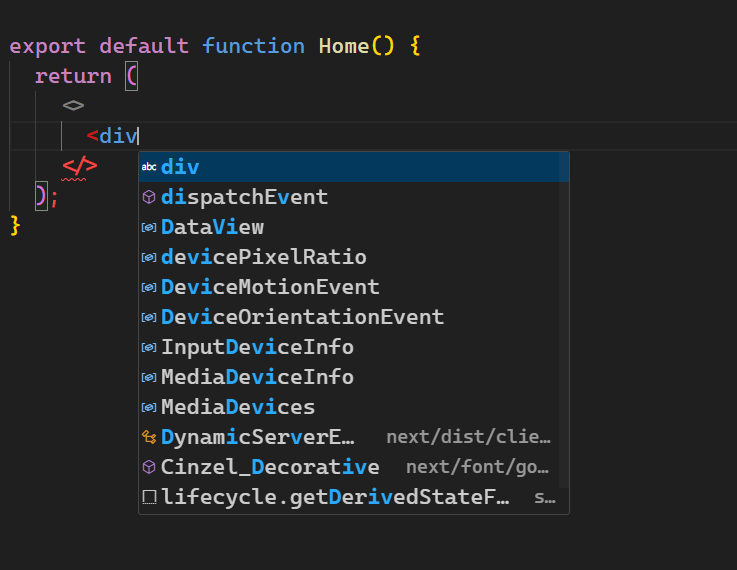The height and width of the screenshot is (570, 737).
Task: Click the final closing curly brace
Action: click(x=16, y=226)
